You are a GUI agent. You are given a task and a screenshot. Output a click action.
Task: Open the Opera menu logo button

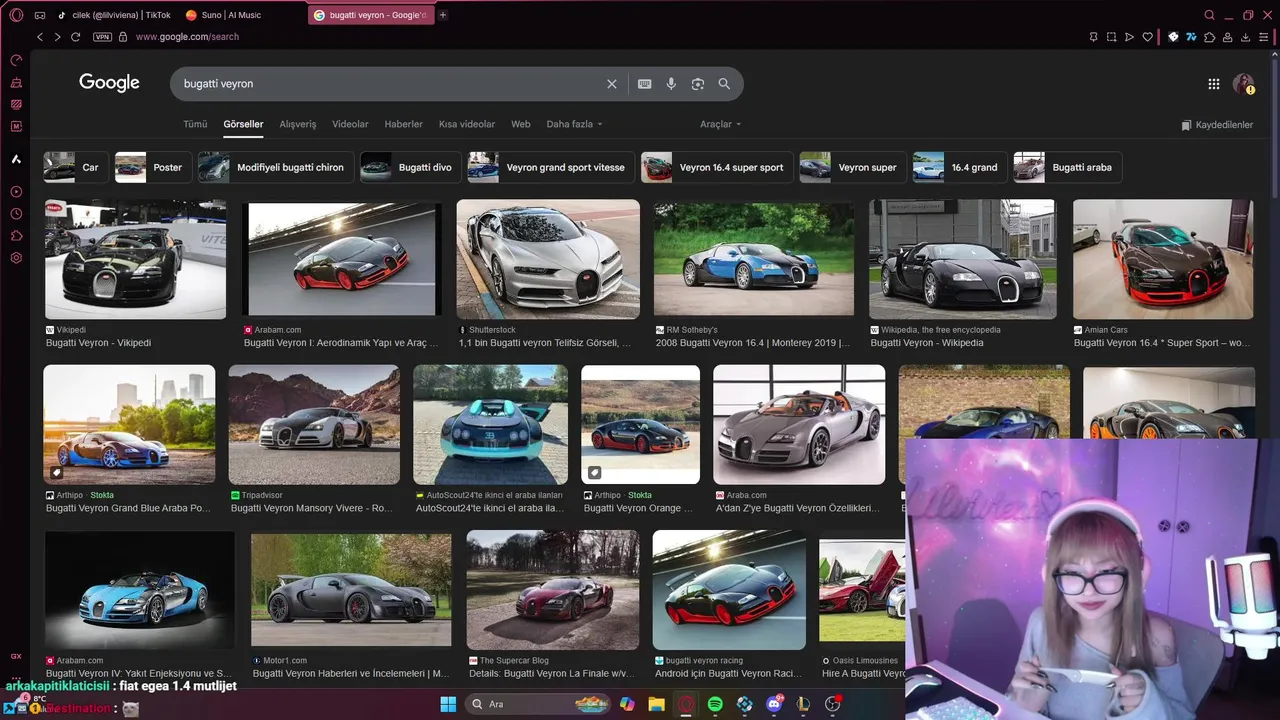(x=16, y=15)
